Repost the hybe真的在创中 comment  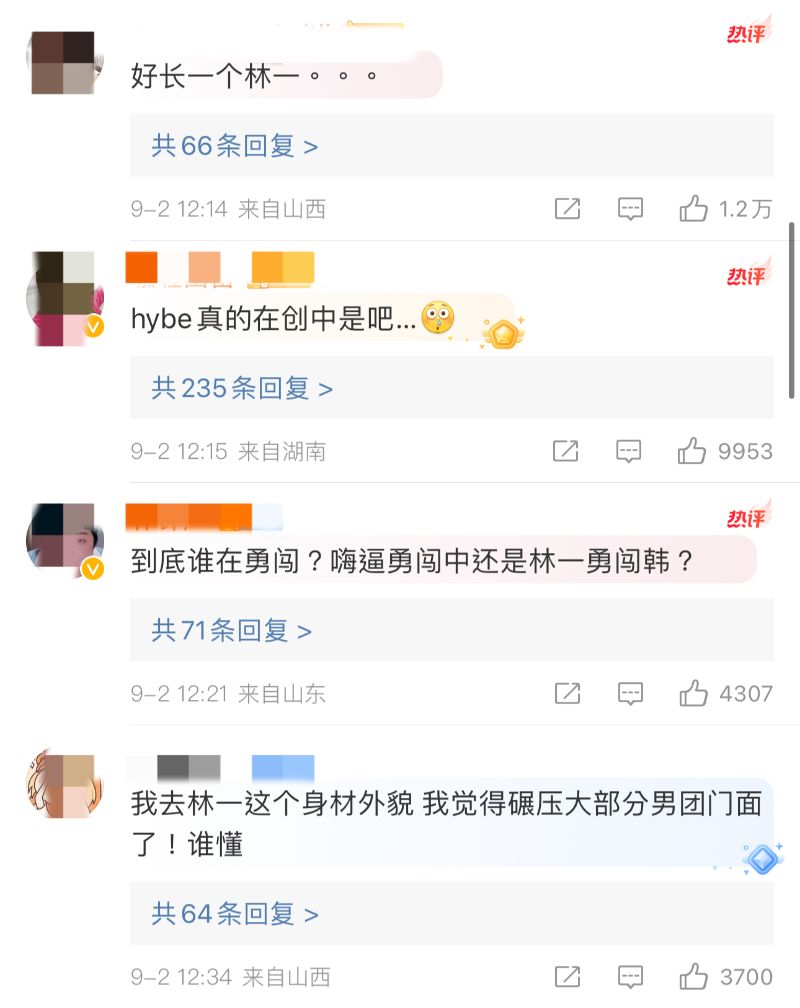[x=565, y=451]
